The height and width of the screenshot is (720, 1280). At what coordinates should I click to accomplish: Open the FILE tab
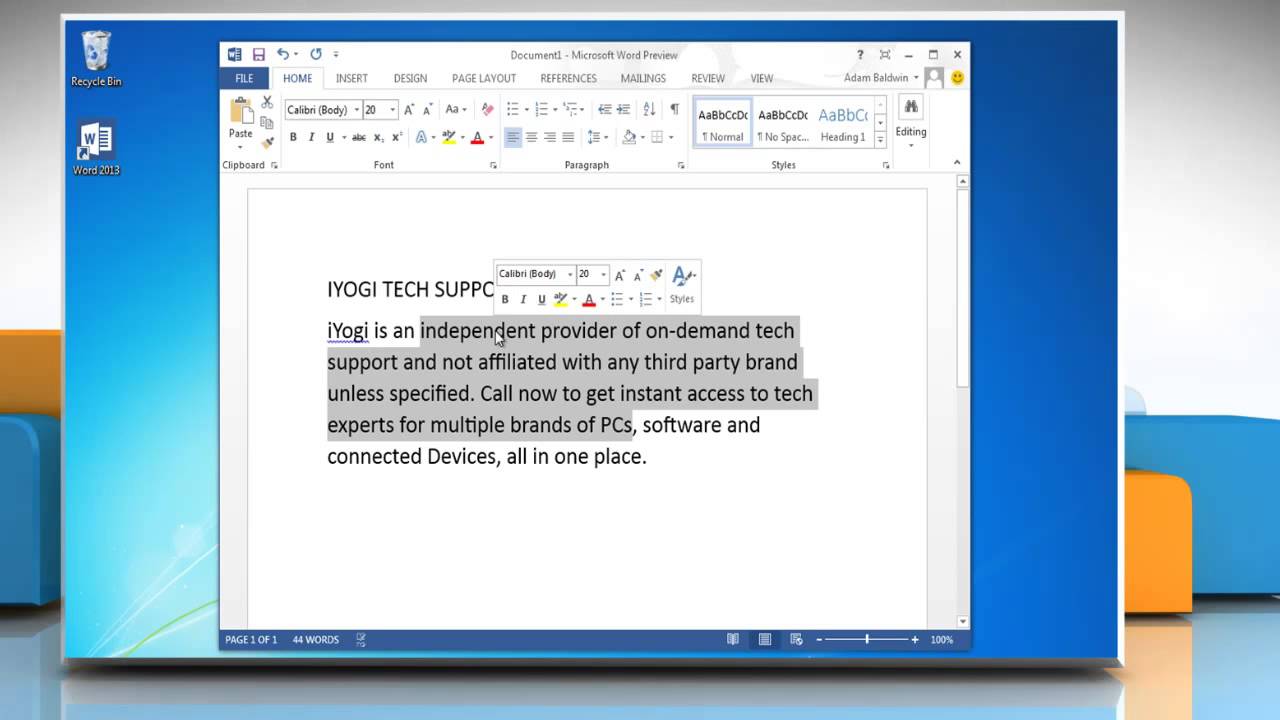pos(244,78)
